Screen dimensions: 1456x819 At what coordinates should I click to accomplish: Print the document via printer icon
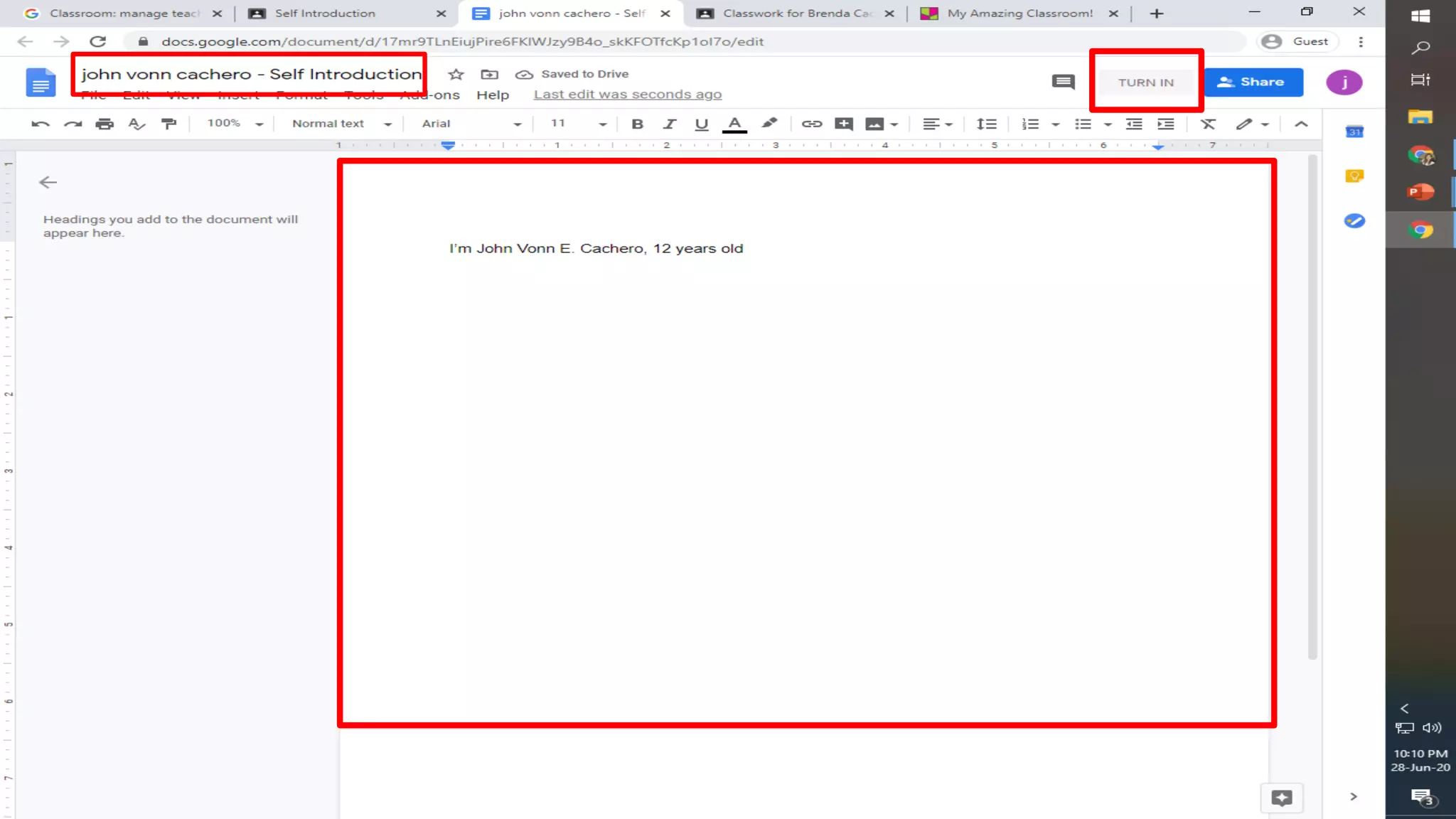[x=105, y=124]
